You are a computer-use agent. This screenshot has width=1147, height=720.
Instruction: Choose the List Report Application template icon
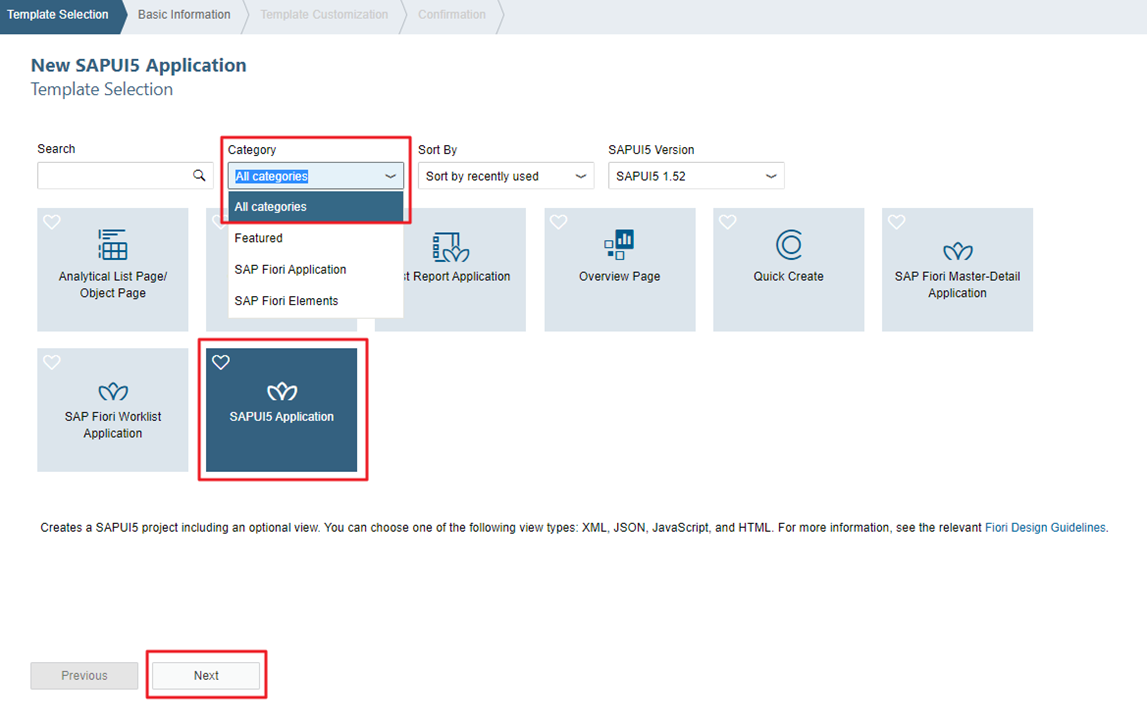click(450, 247)
